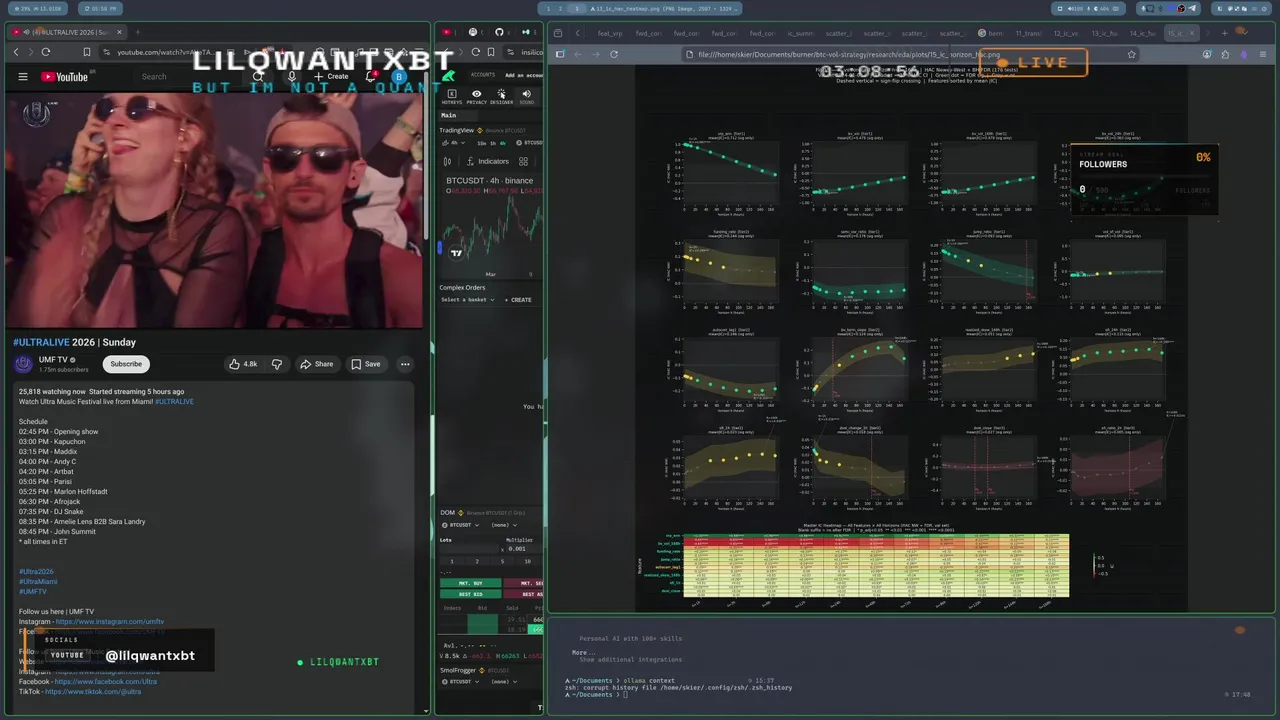Screen dimensions: 1280x720
Task: Subscribe to UMF TV channel
Action: click(x=126, y=364)
